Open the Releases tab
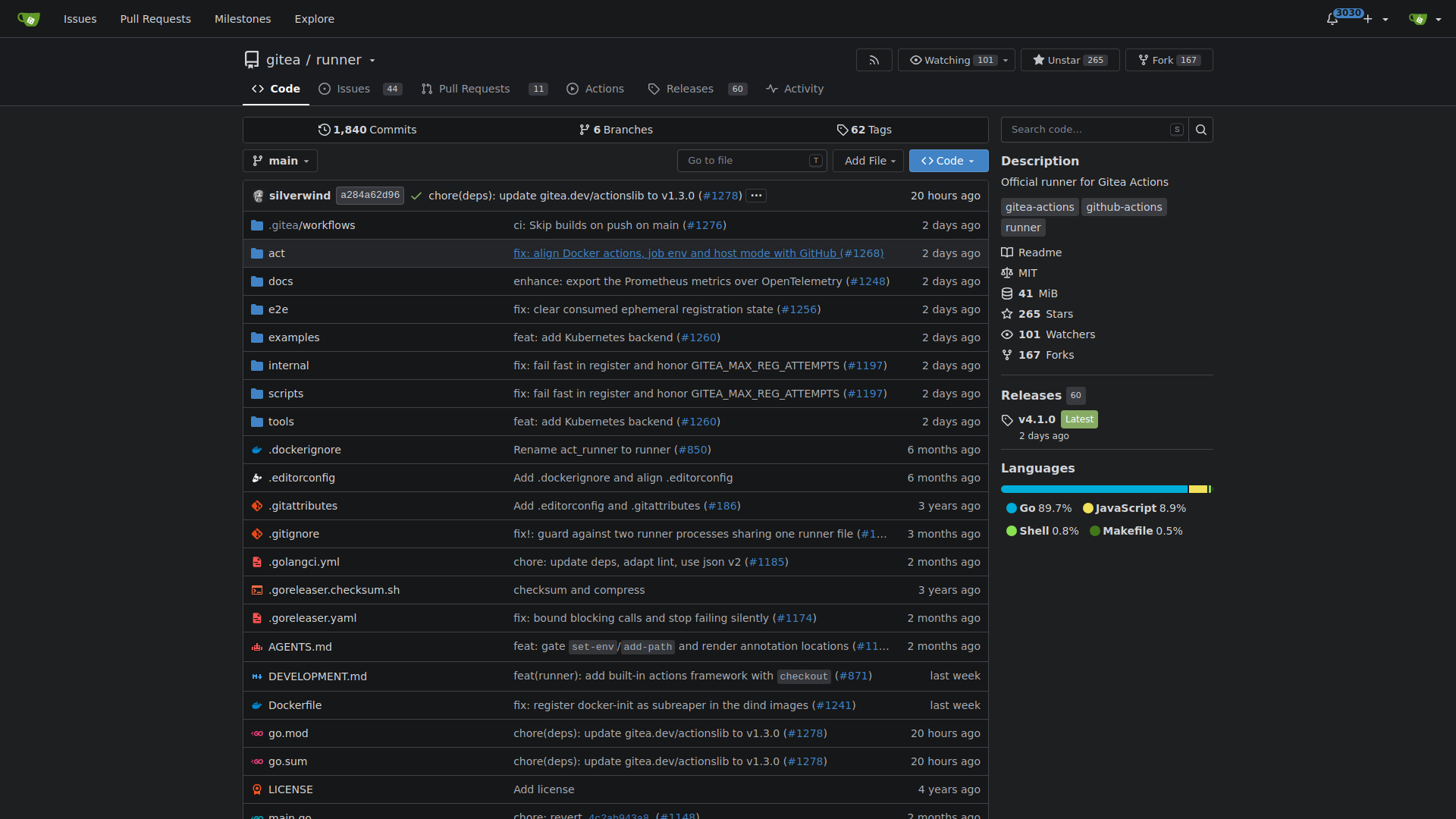 (697, 89)
